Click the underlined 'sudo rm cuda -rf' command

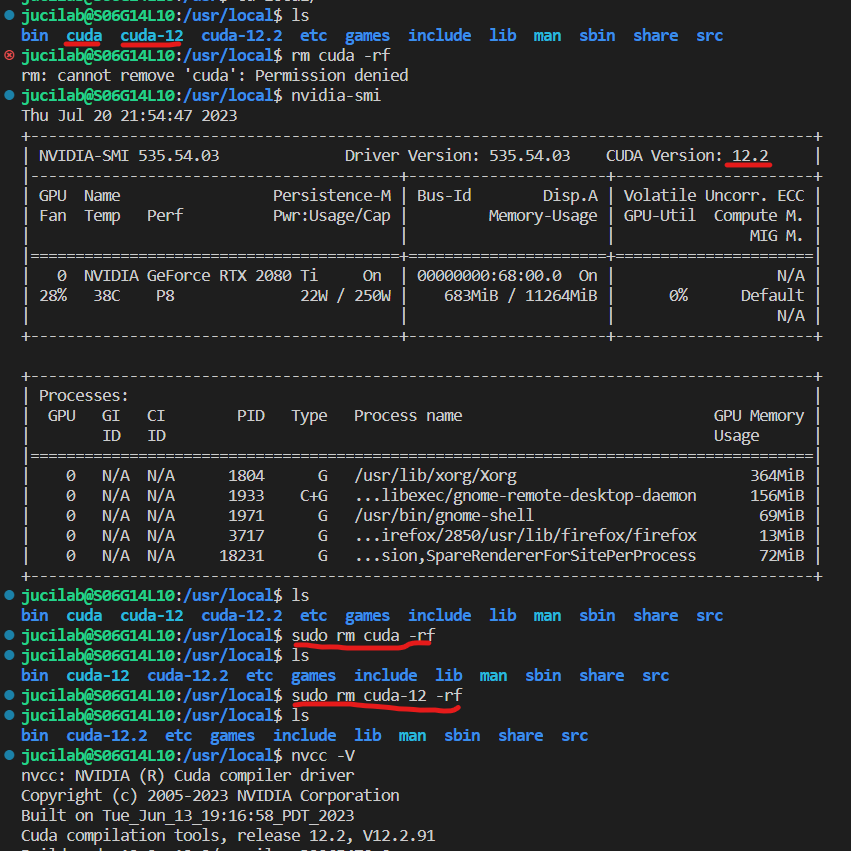coord(363,636)
